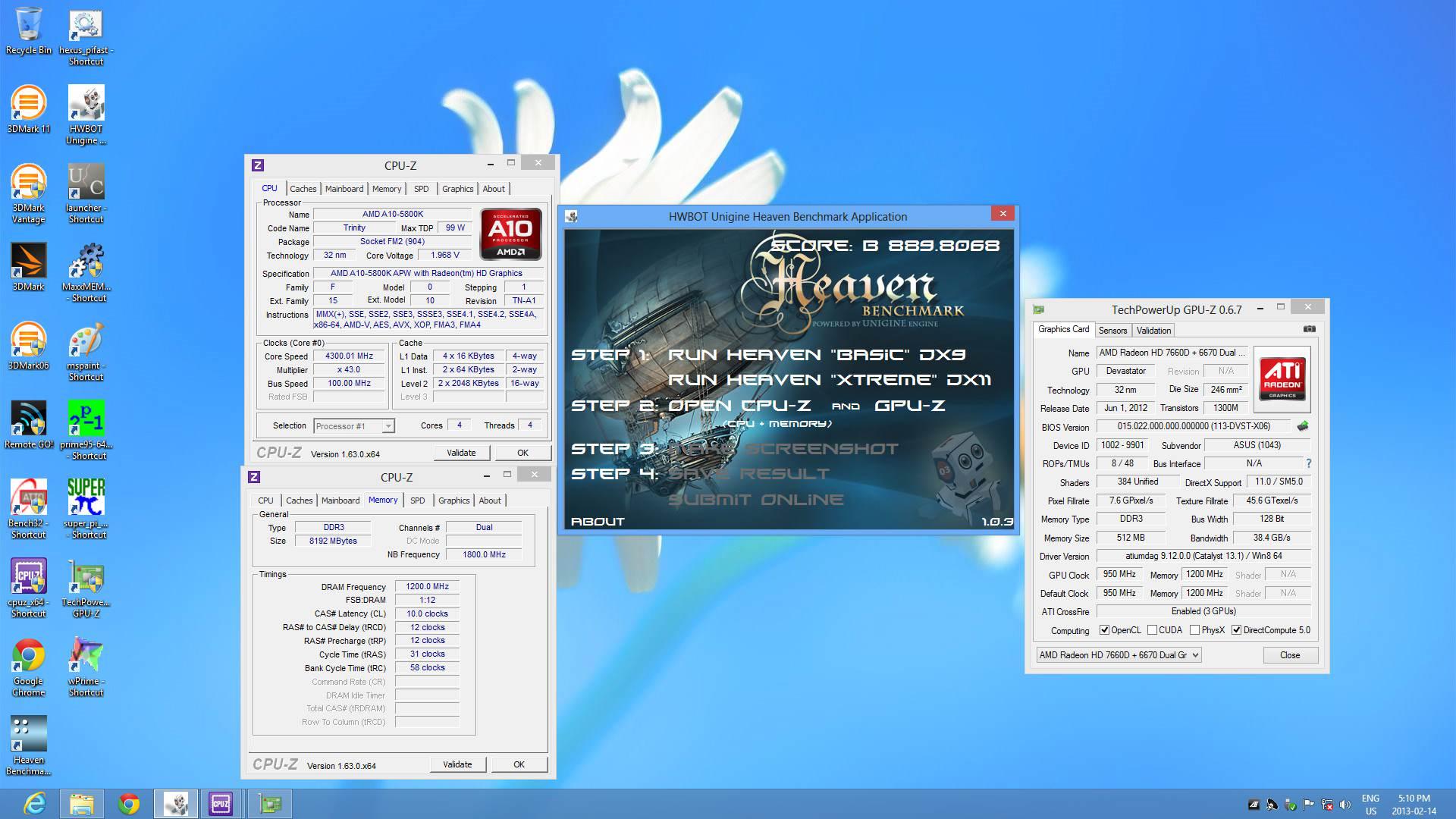1456x819 pixels.
Task: Open SPD tab in top CPU-Z window
Action: pos(422,189)
